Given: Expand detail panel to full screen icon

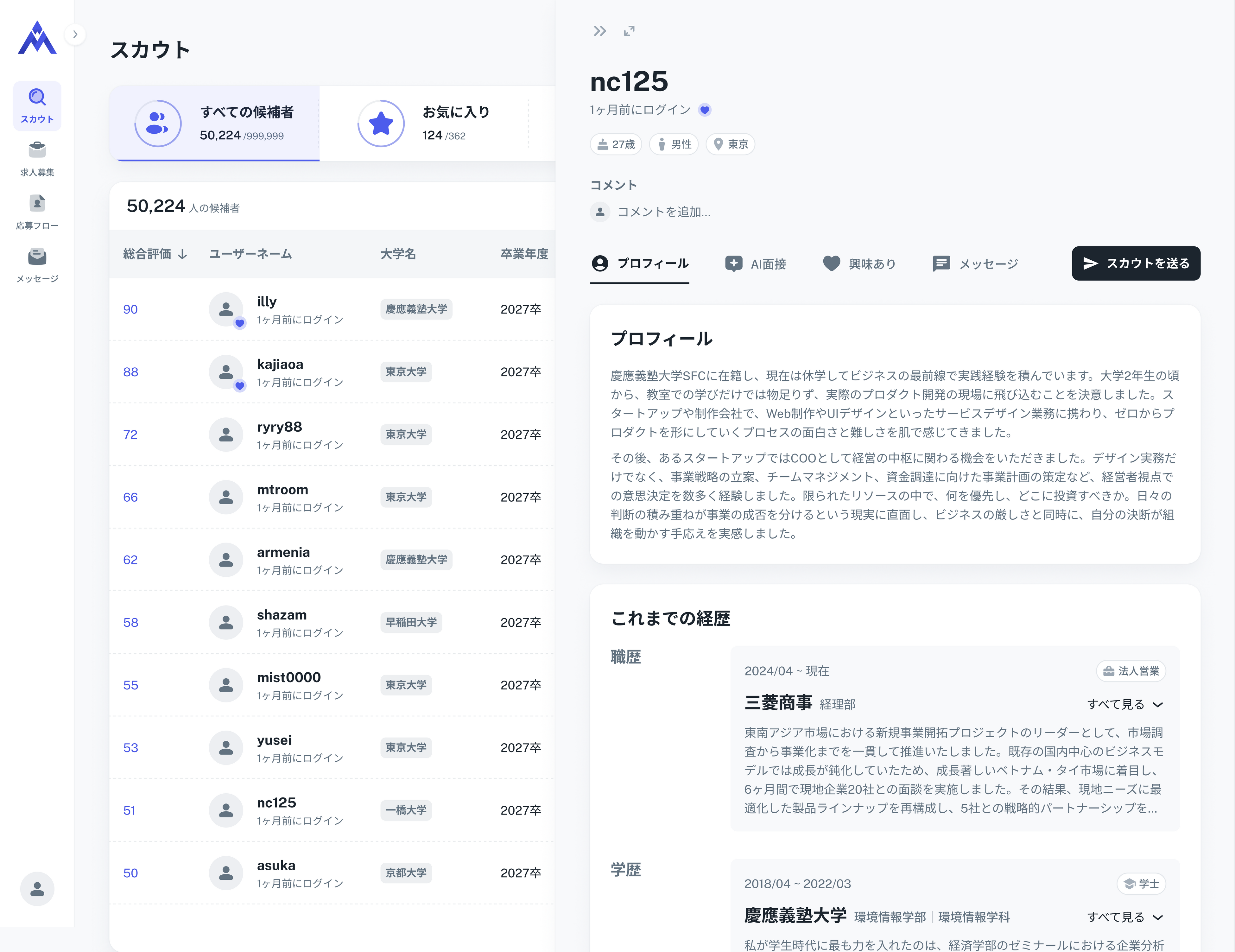Looking at the screenshot, I should pyautogui.click(x=629, y=31).
